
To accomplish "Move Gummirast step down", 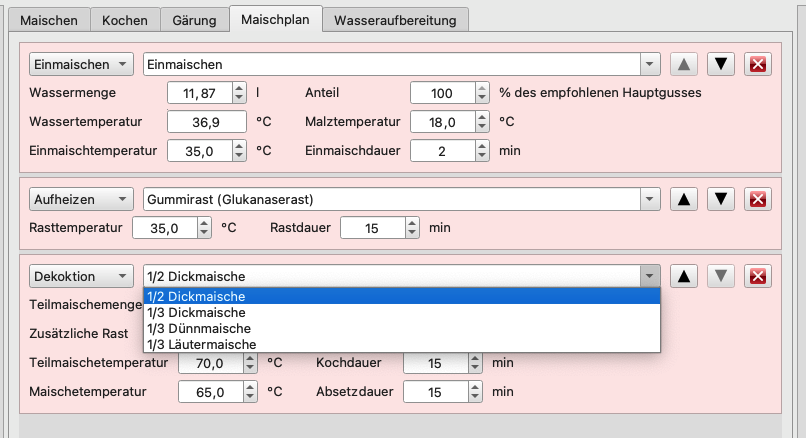I will click(721, 199).
